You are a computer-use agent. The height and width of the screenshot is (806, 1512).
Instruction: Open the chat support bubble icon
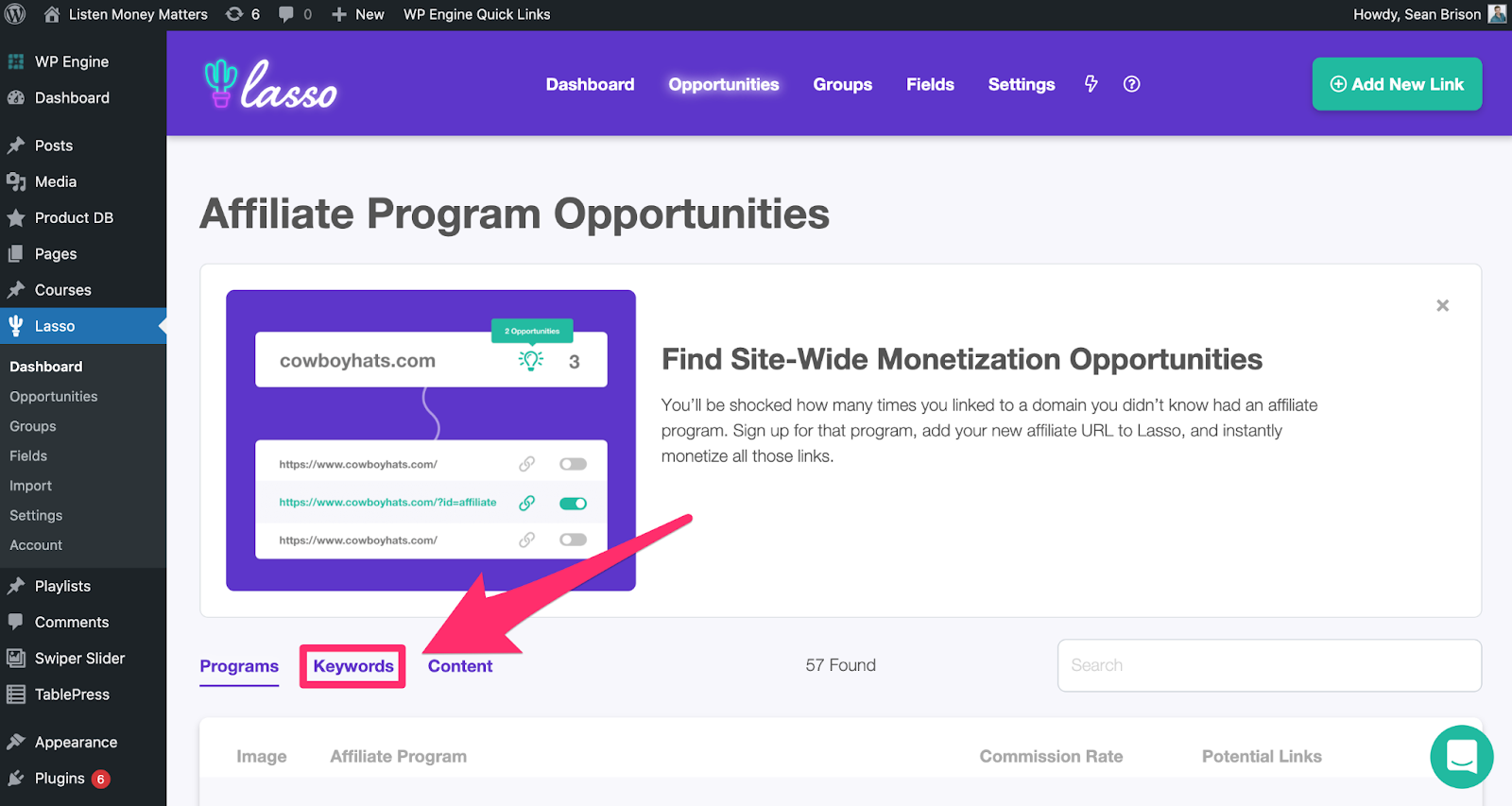point(1462,756)
